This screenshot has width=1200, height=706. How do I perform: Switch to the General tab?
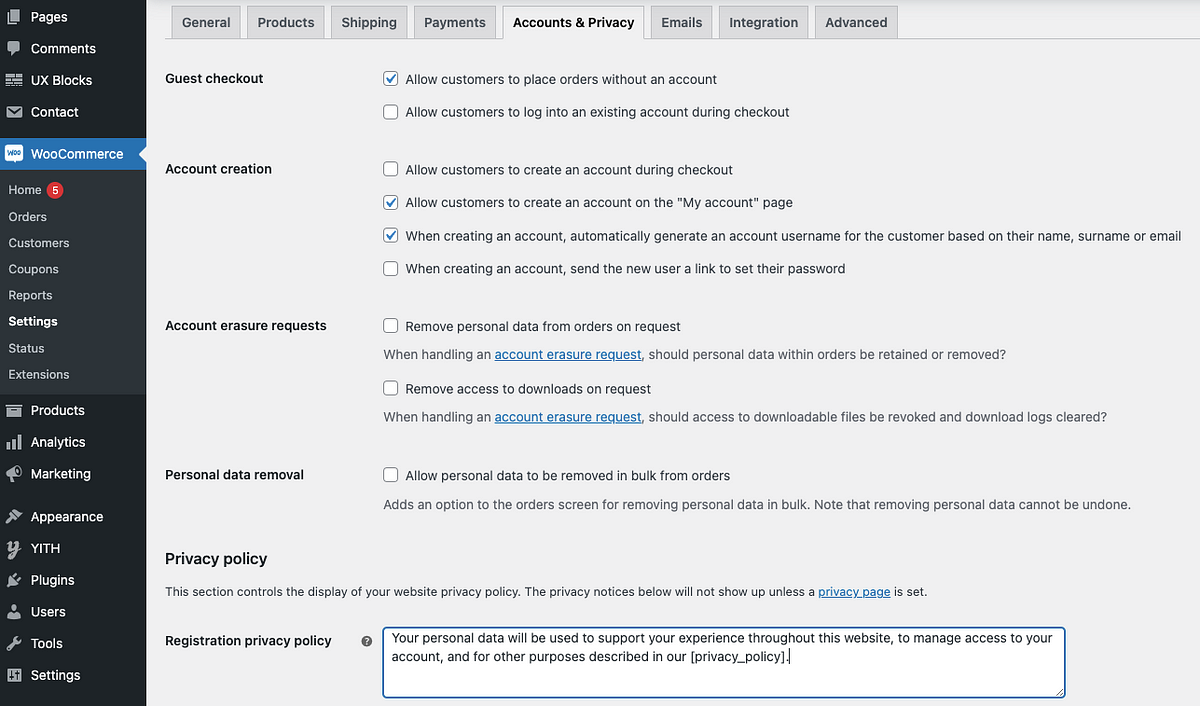206,22
